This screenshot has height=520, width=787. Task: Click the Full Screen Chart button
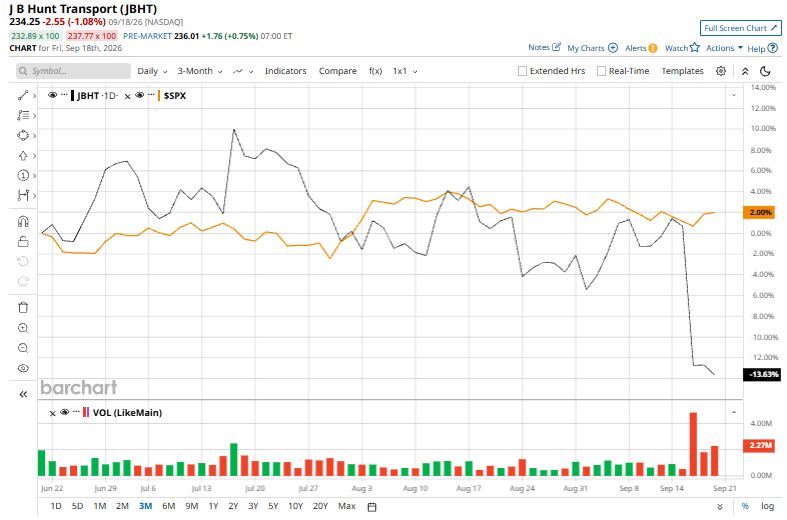click(x=741, y=28)
